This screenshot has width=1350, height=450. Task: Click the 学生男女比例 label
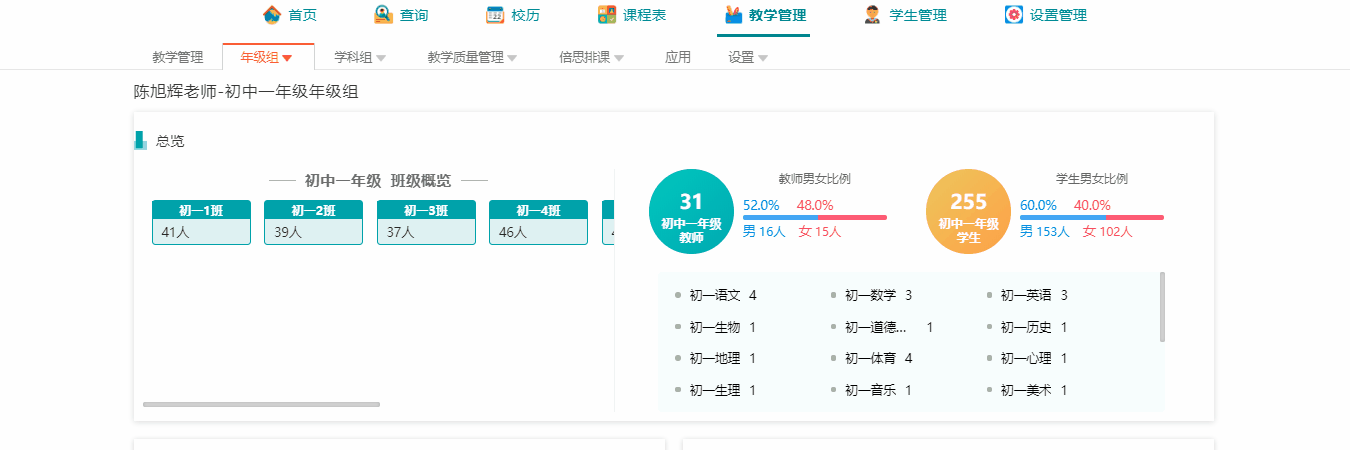tap(1092, 179)
